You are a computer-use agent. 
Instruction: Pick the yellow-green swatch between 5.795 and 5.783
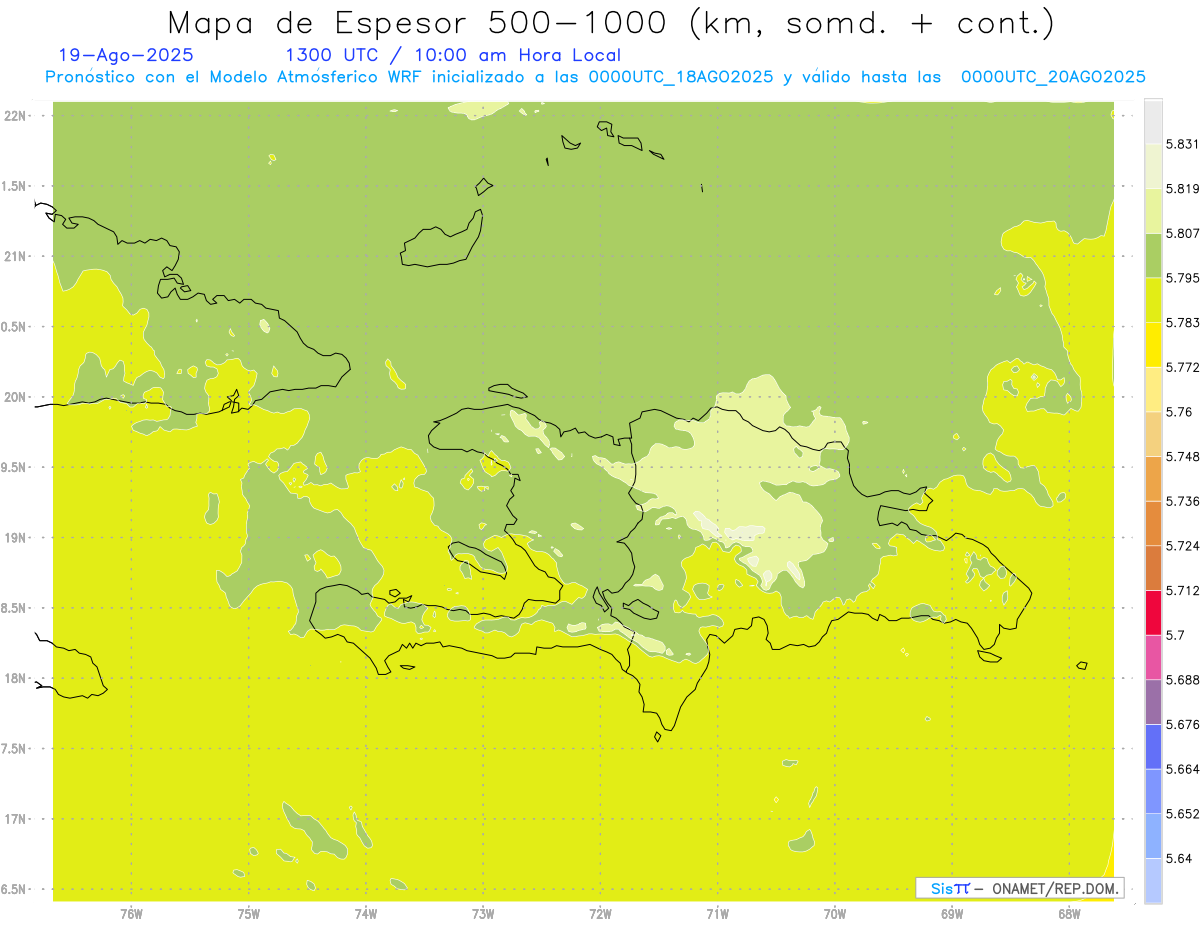click(x=1153, y=300)
